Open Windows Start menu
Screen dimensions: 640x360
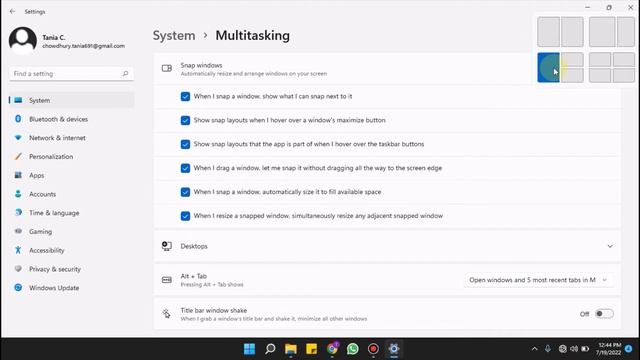point(249,349)
